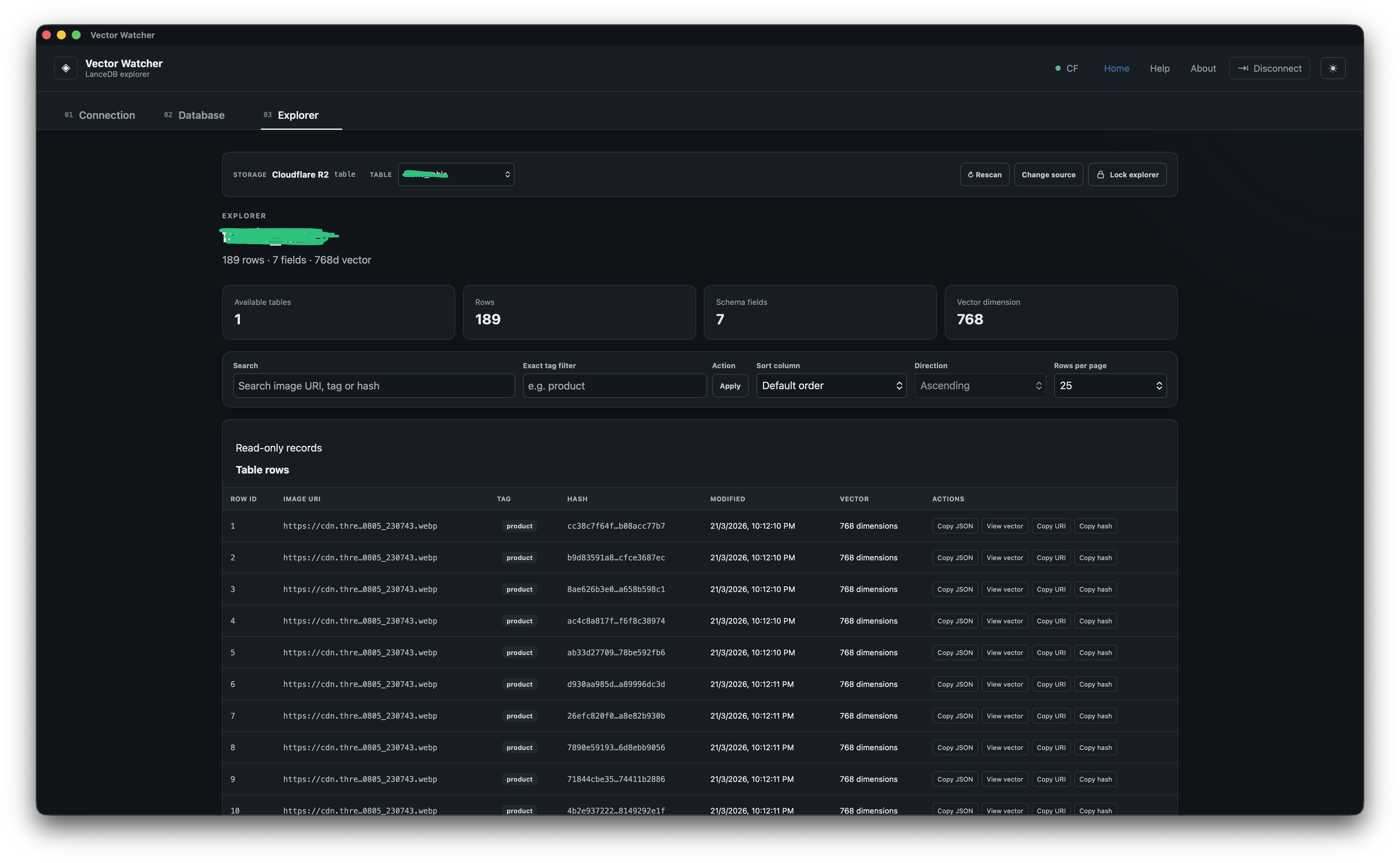Change the Rows per page dropdown

click(x=1110, y=386)
